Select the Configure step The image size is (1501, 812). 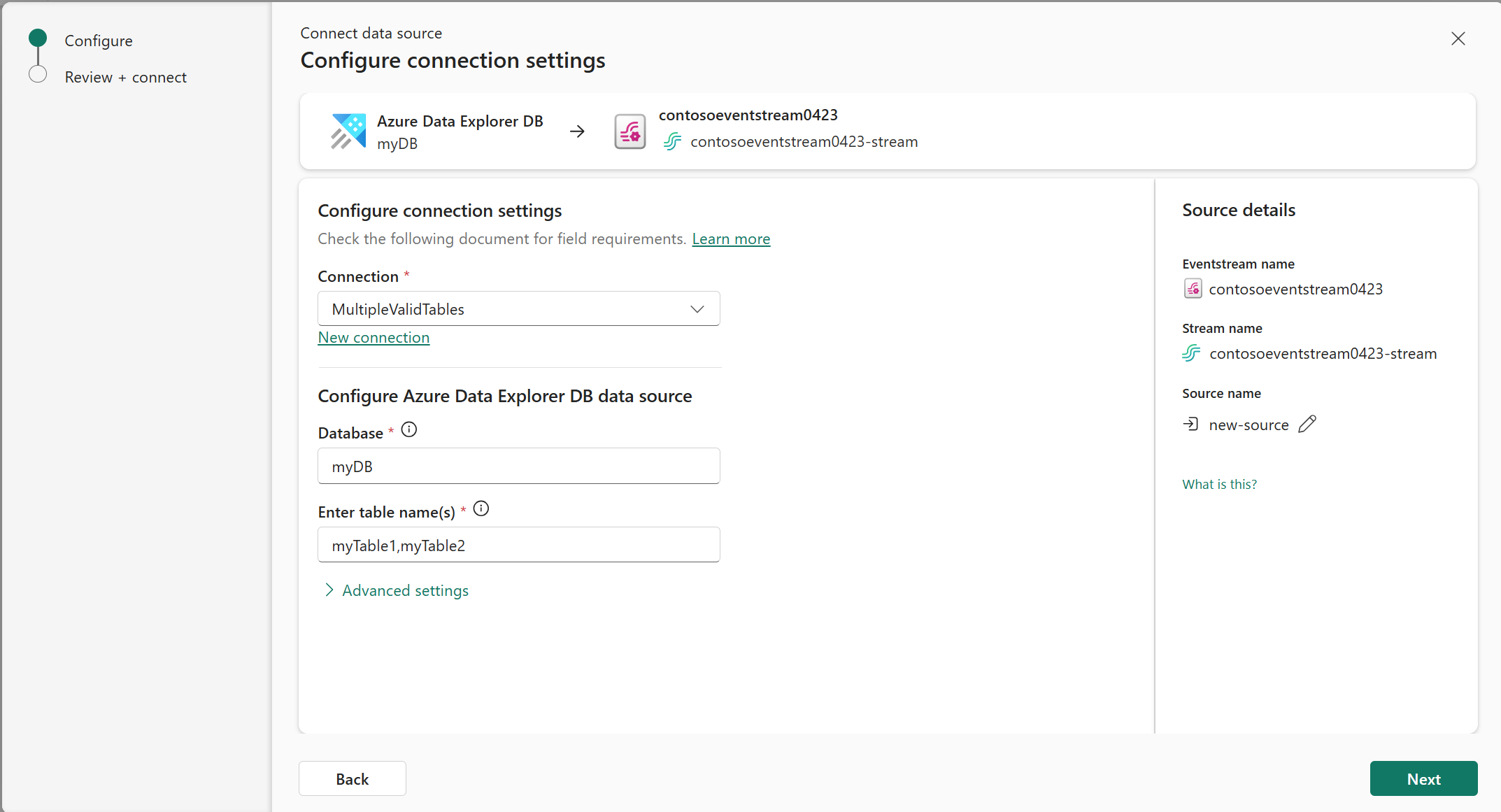[x=98, y=41]
